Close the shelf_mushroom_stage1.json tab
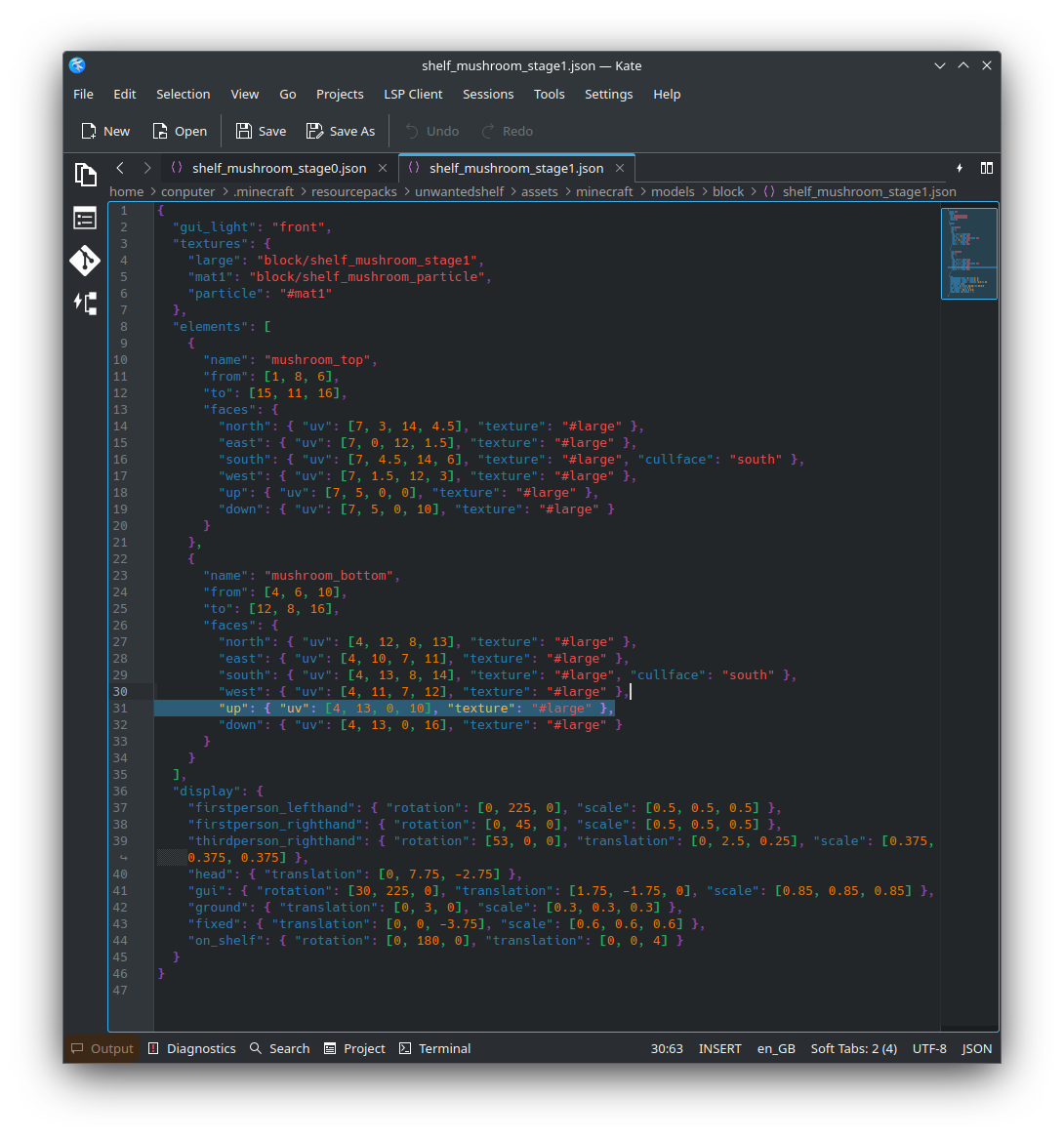The height and width of the screenshot is (1138, 1064). (x=620, y=168)
